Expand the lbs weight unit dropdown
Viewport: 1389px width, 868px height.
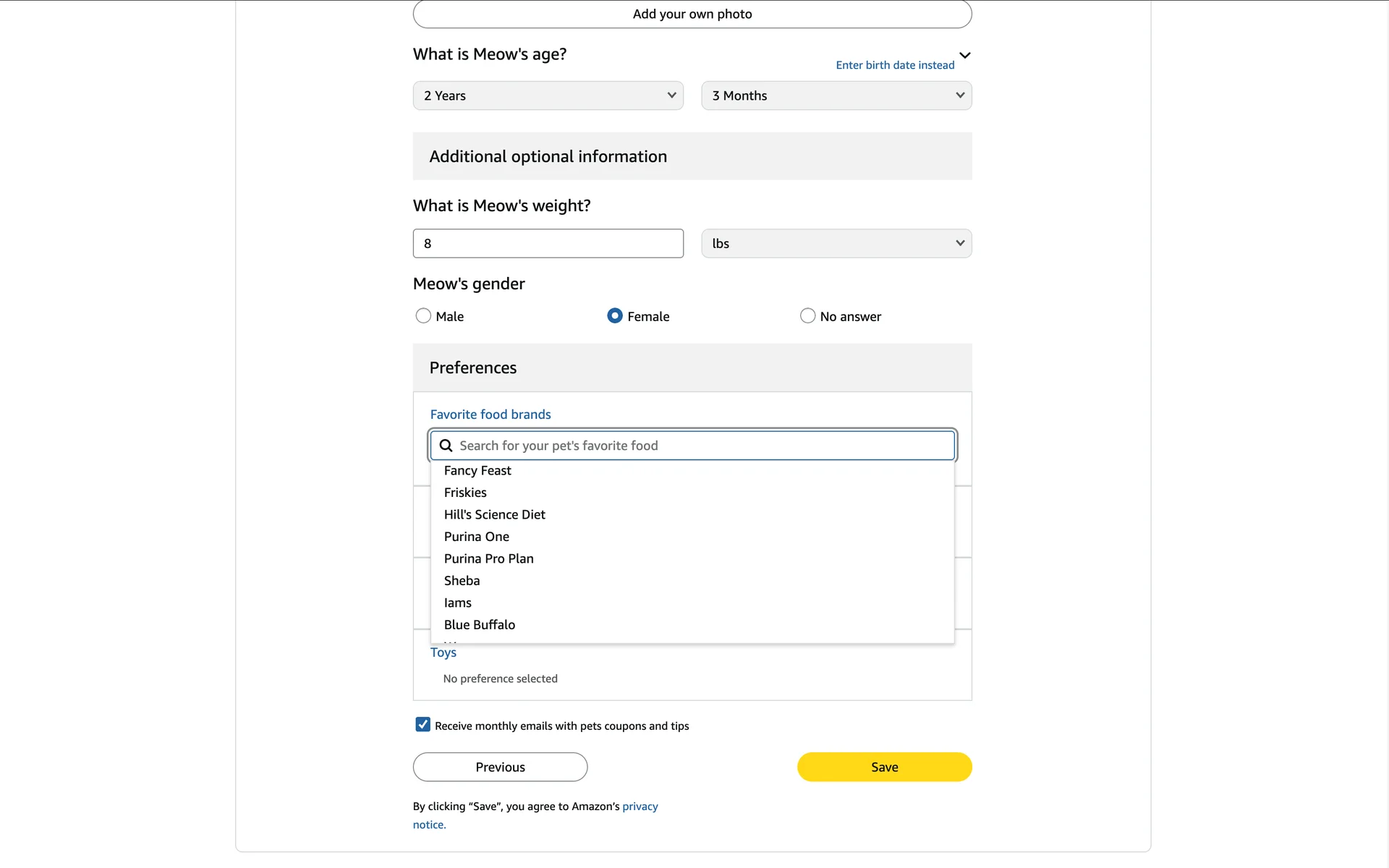836,244
